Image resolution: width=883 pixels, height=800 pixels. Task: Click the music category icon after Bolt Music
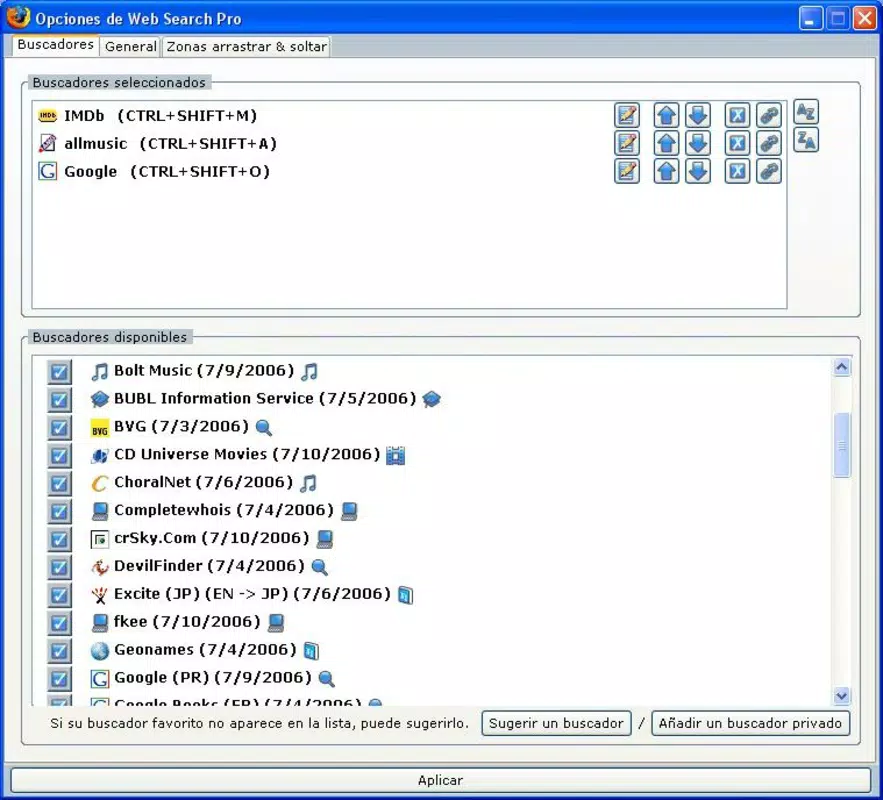coord(310,371)
